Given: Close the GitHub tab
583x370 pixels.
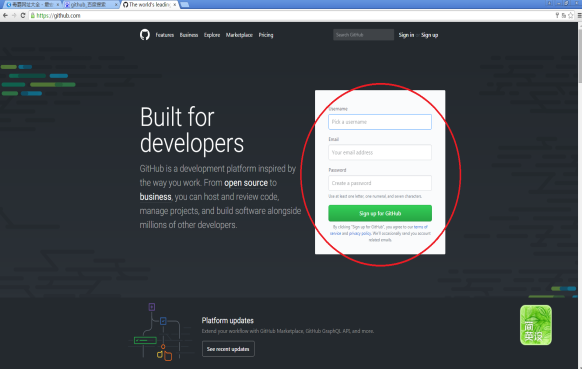Looking at the screenshot, I should click(174, 4).
